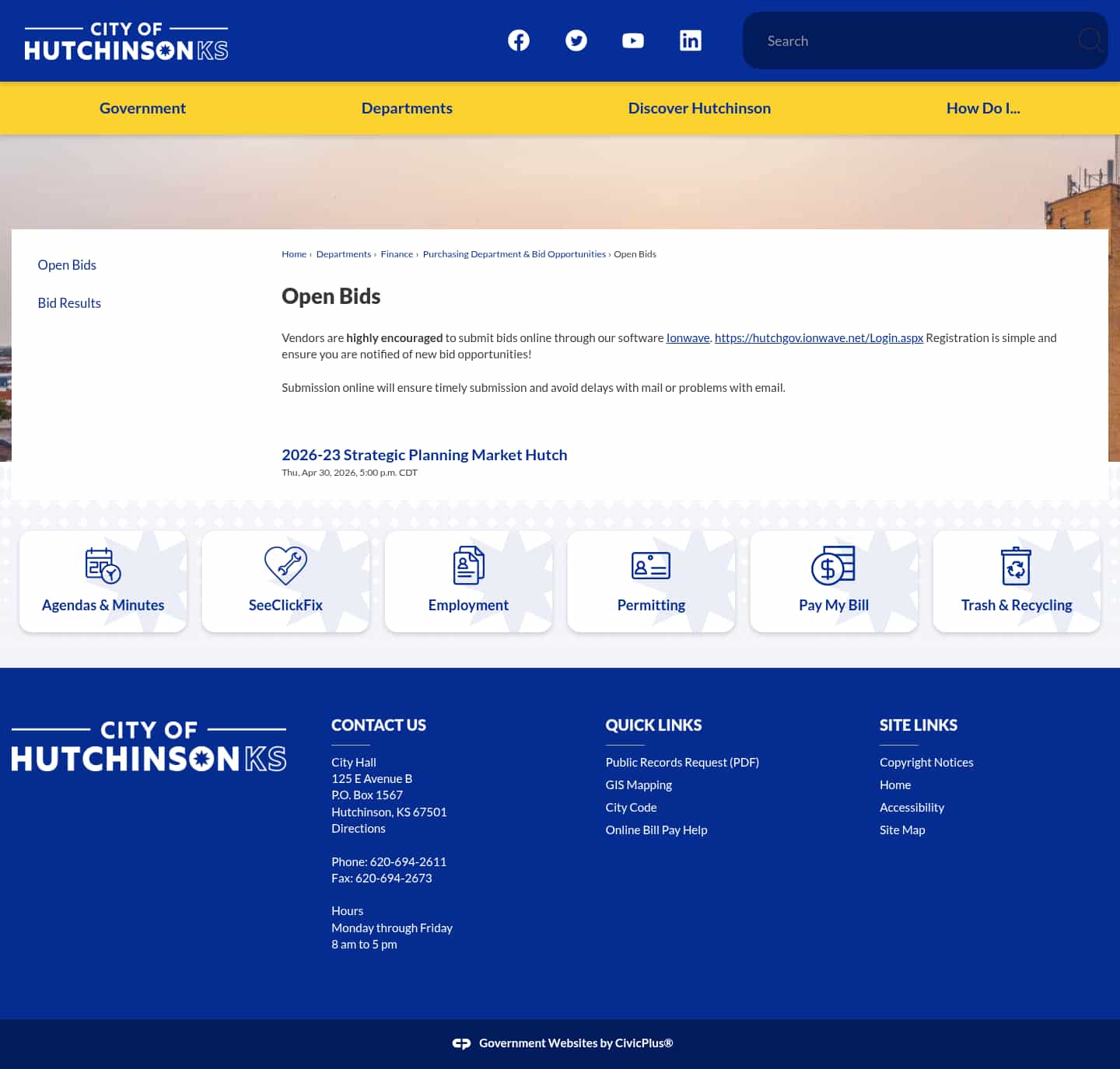The height and width of the screenshot is (1069, 1120).
Task: Open the Discover Hutchinson menu
Action: click(x=698, y=108)
